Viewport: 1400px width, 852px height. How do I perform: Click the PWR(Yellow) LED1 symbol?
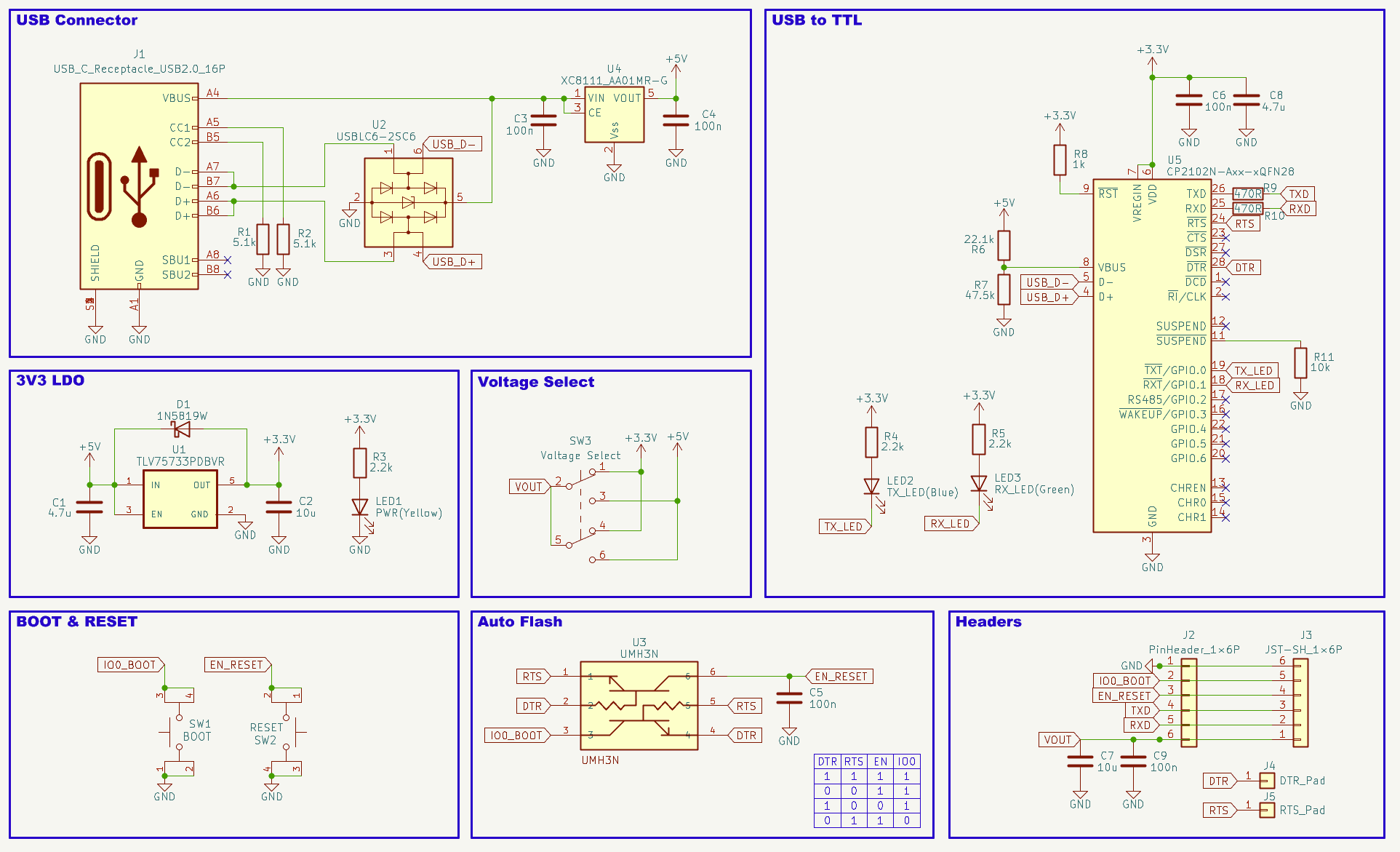360,507
